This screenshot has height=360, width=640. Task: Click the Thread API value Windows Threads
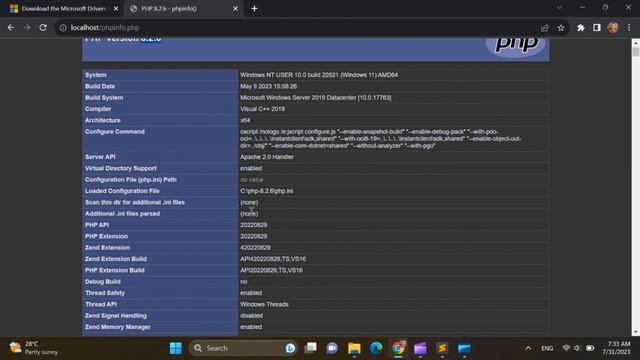pos(264,304)
